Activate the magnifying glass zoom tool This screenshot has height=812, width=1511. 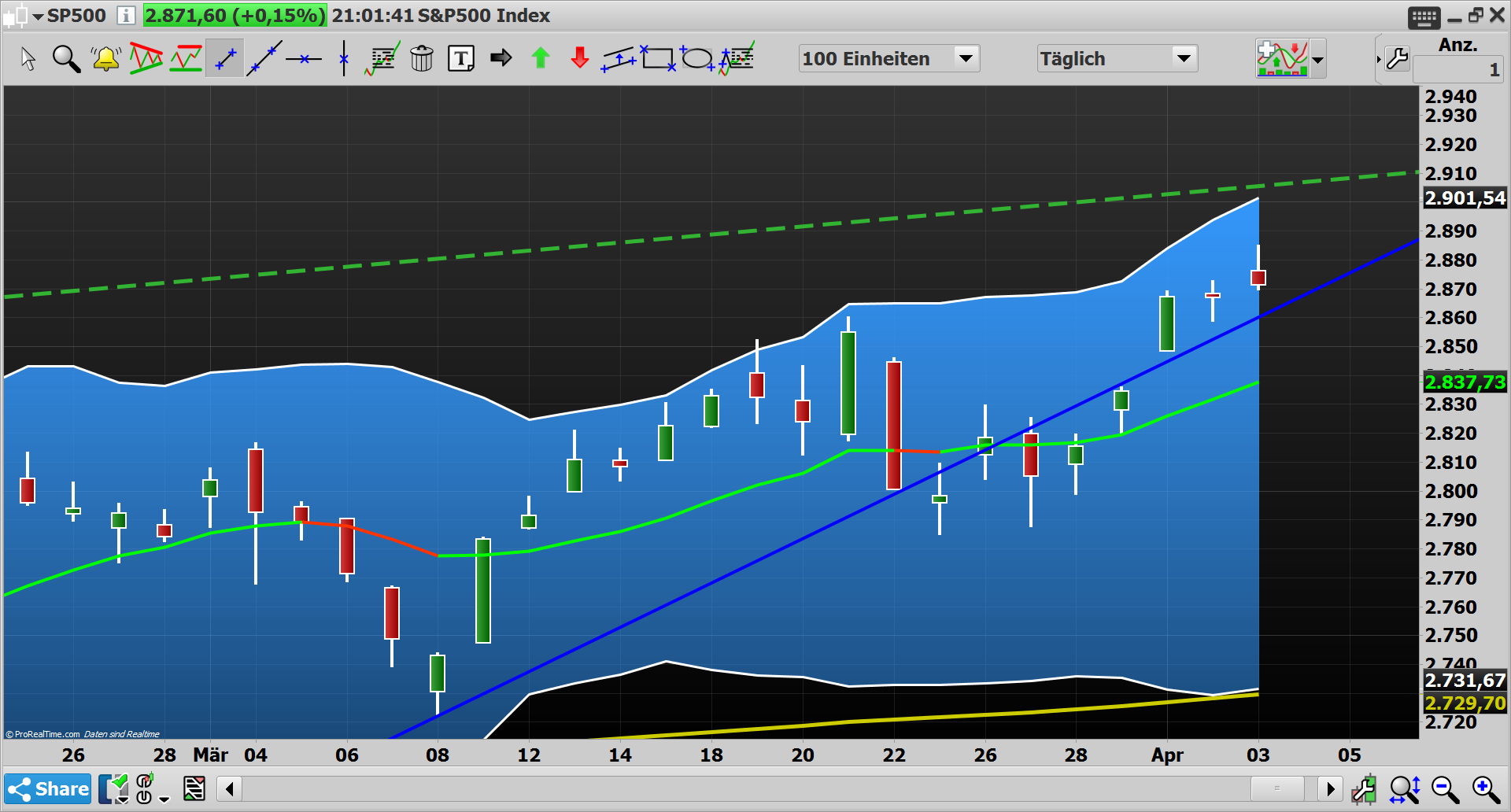pyautogui.click(x=66, y=59)
